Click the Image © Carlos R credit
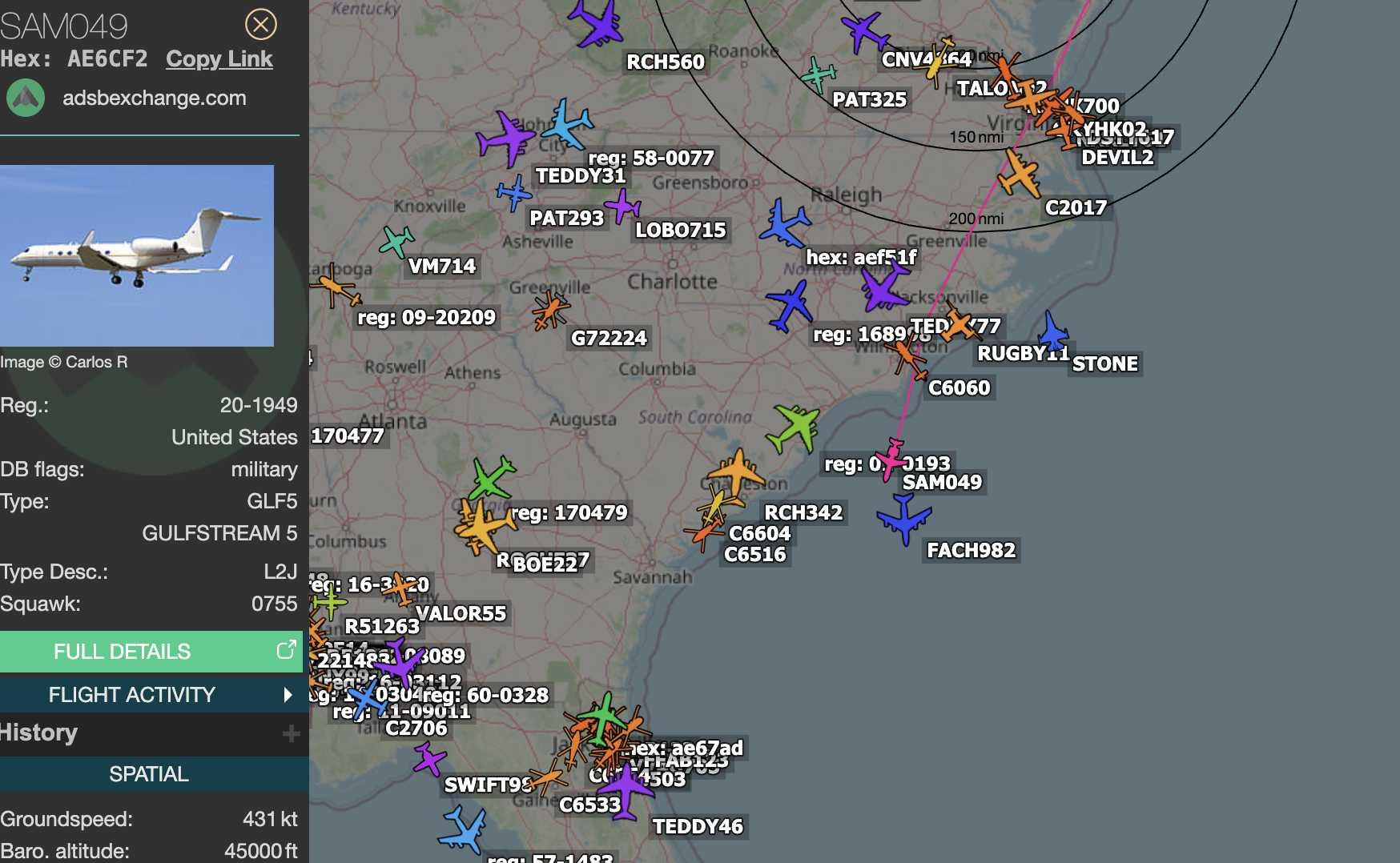Screen dimensions: 1400x863 point(64,362)
